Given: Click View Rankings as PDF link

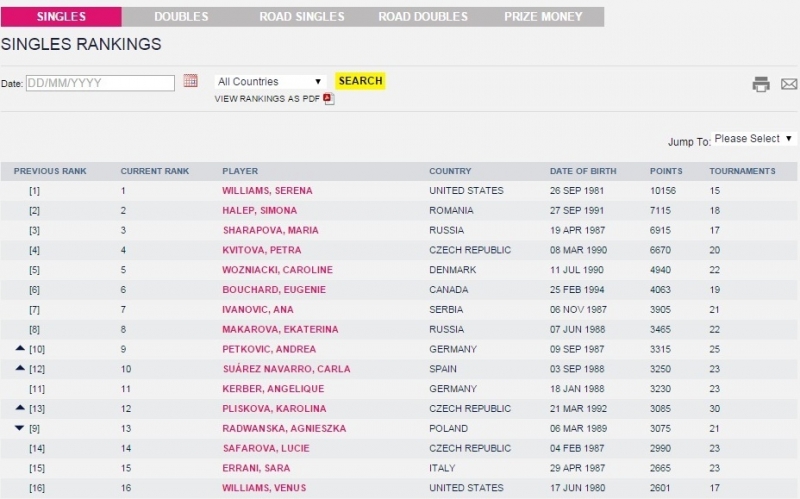Looking at the screenshot, I should click(267, 99).
